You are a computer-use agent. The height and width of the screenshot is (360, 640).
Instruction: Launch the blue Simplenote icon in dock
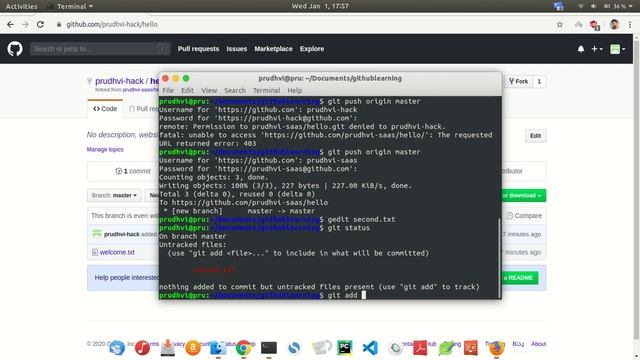pyautogui.click(x=294, y=348)
